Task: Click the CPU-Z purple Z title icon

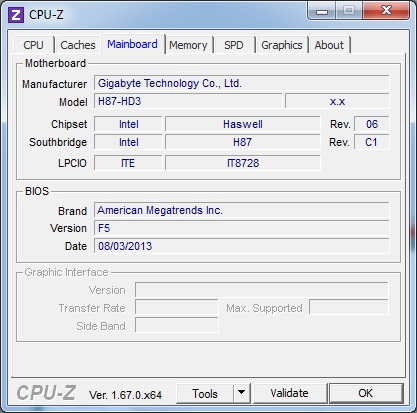Action: [16, 15]
